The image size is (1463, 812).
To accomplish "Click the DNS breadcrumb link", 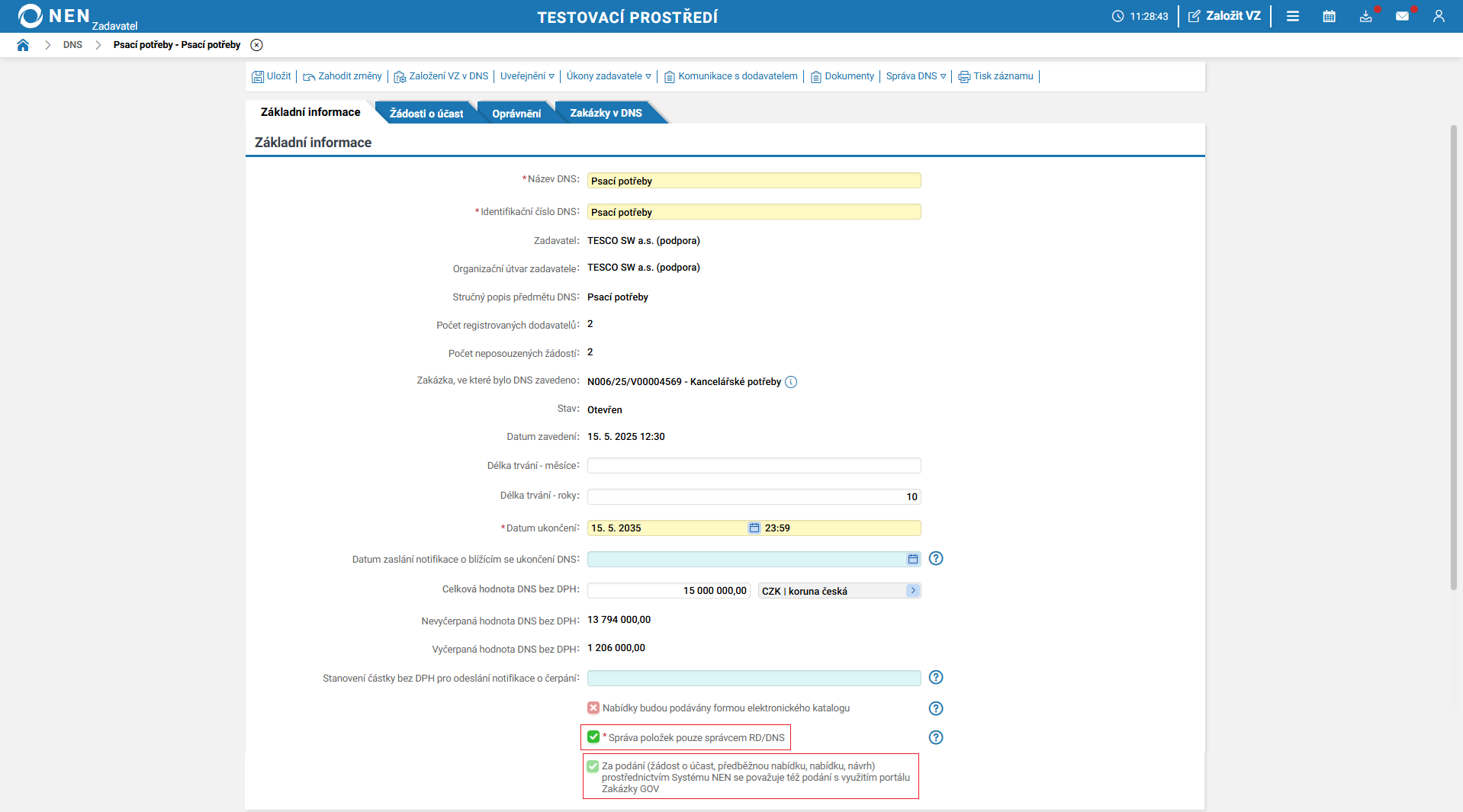I will 72,45.
